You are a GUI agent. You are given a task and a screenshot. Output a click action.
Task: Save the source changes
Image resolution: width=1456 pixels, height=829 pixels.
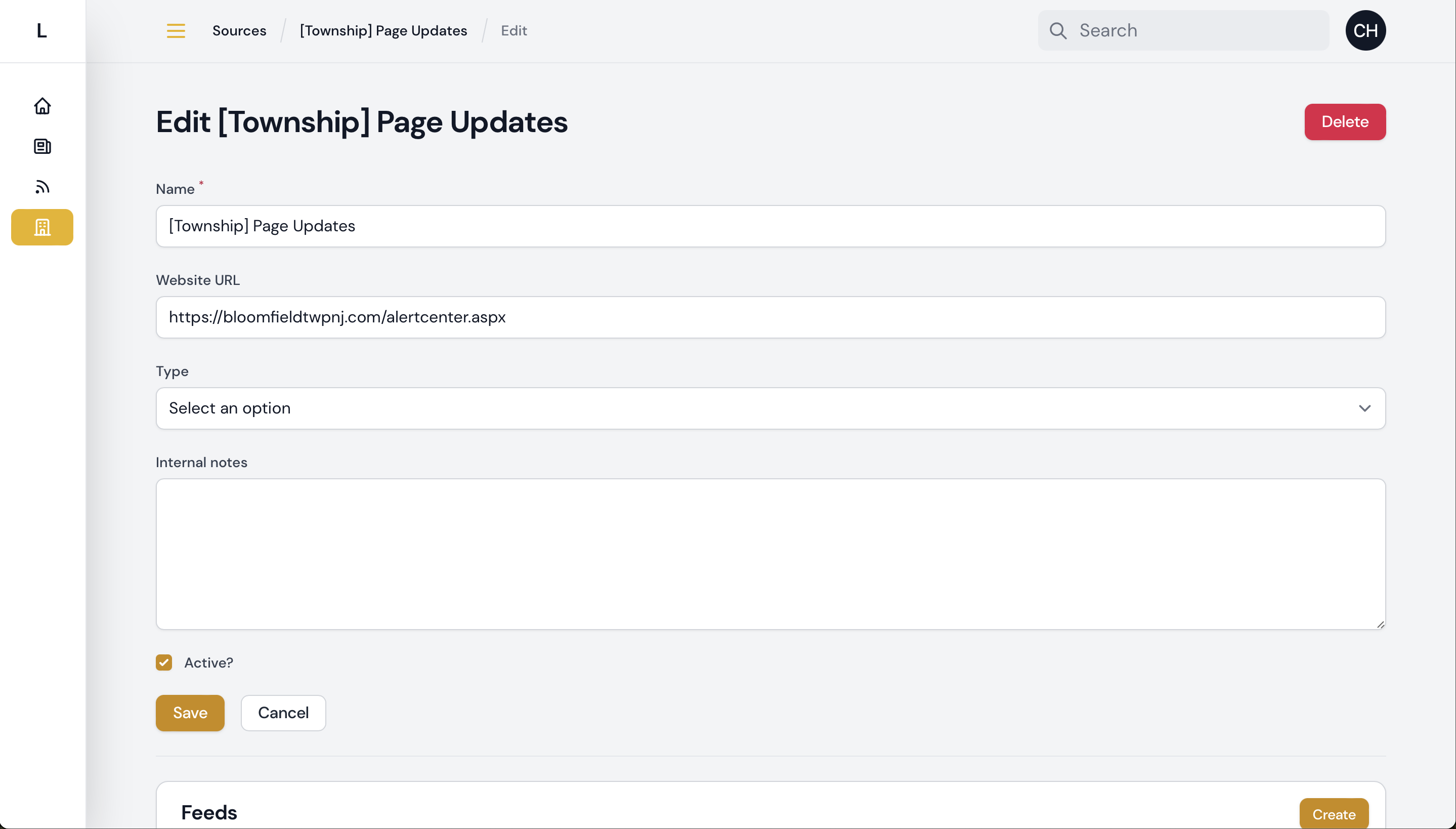(190, 713)
